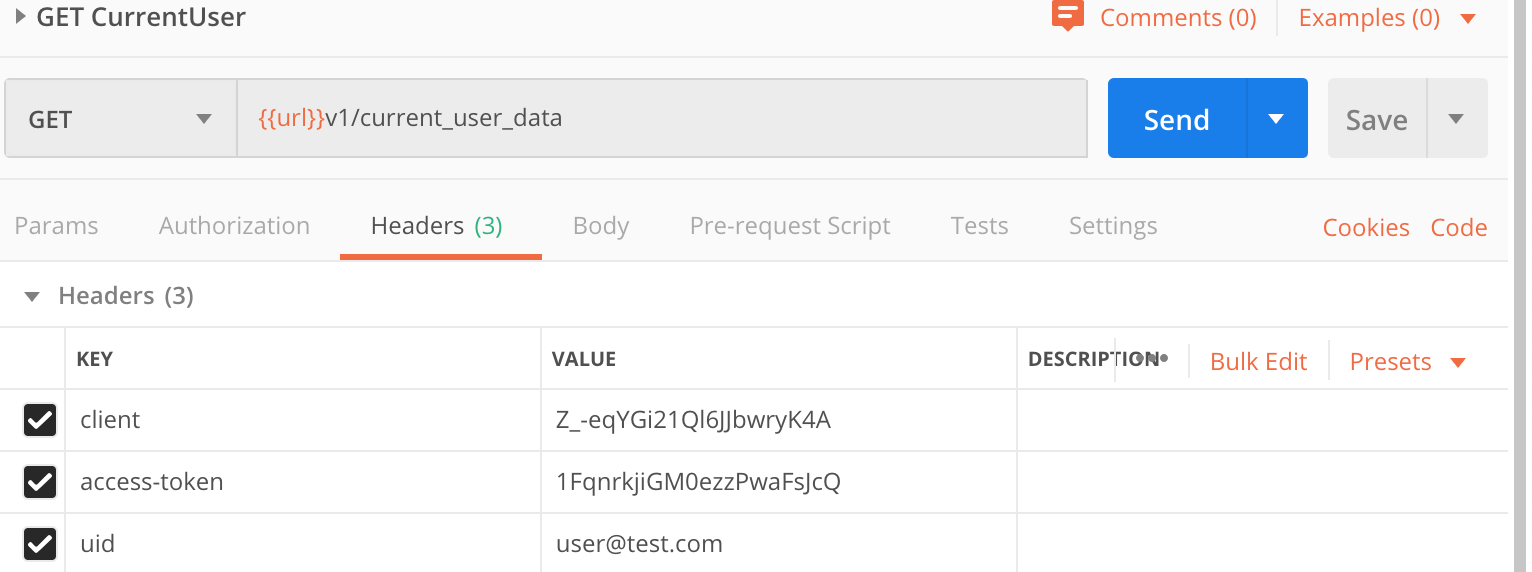The width and height of the screenshot is (1532, 572).
Task: Open the Presets dropdown
Action: point(1407,361)
